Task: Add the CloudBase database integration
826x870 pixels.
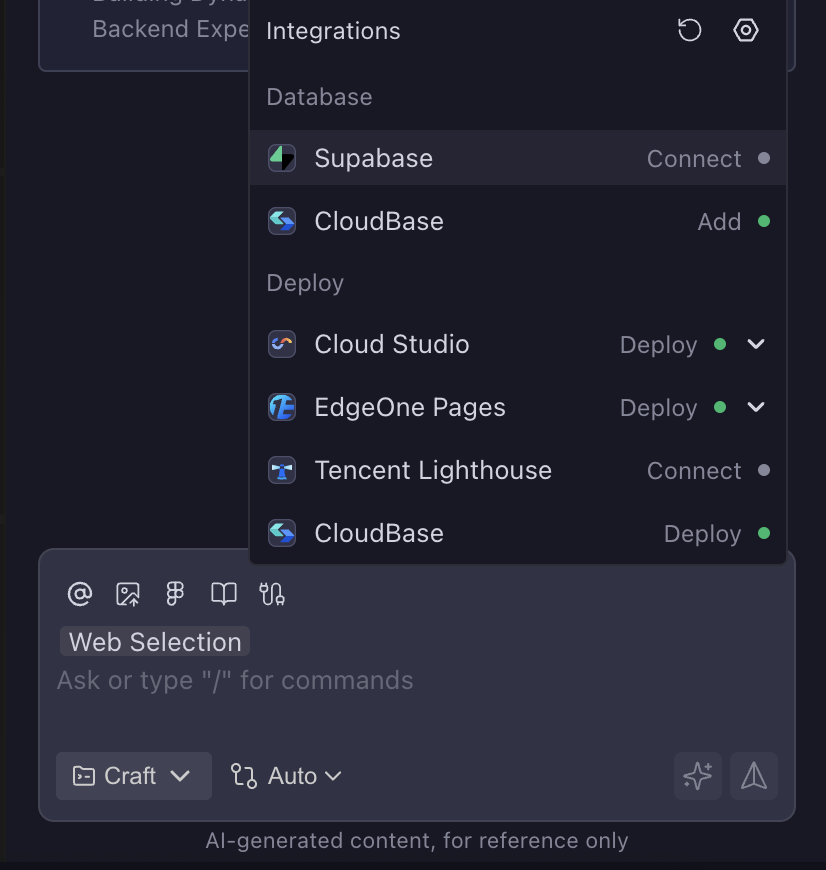Action: (719, 222)
